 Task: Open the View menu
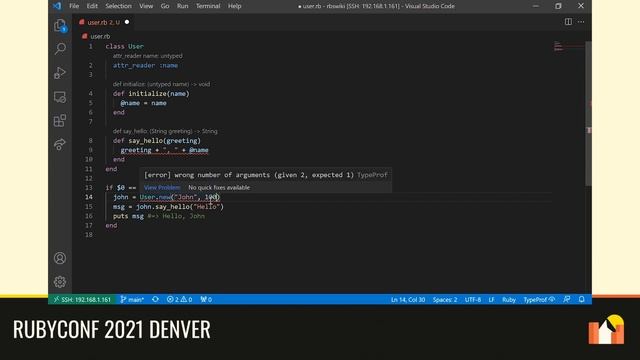(146, 6)
